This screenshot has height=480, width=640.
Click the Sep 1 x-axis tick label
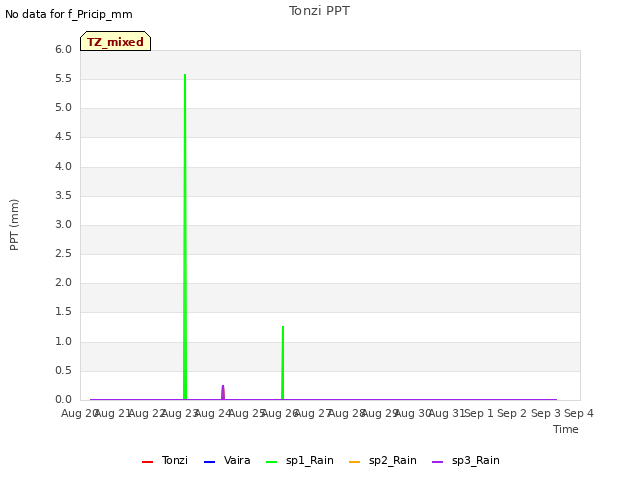(479, 413)
